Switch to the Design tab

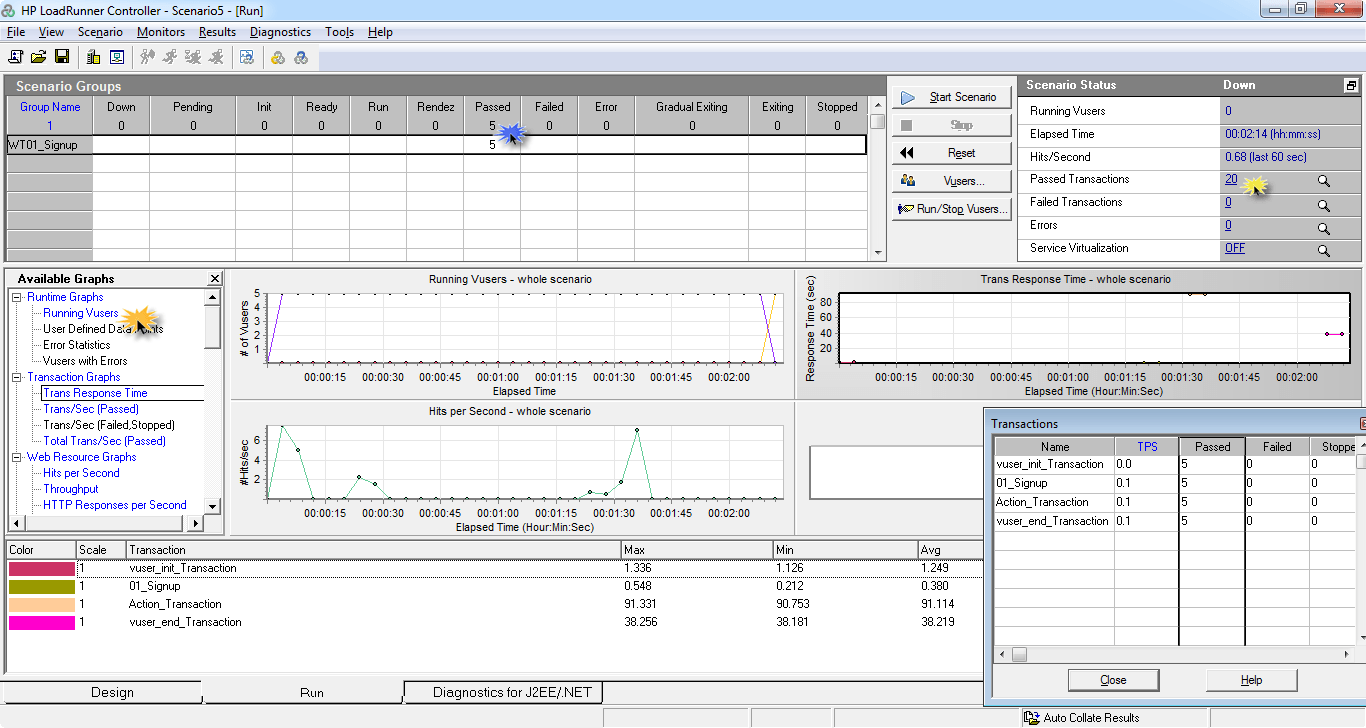pos(112,692)
